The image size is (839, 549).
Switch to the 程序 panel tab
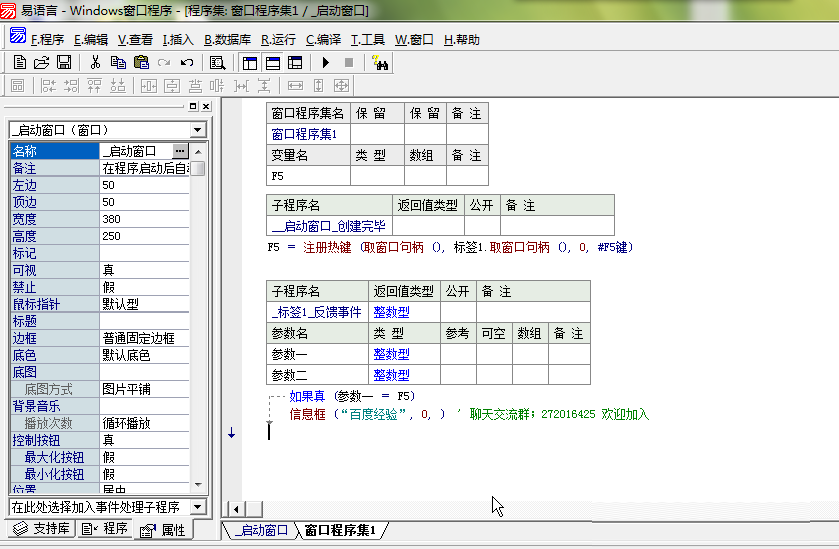pyautogui.click(x=105, y=529)
